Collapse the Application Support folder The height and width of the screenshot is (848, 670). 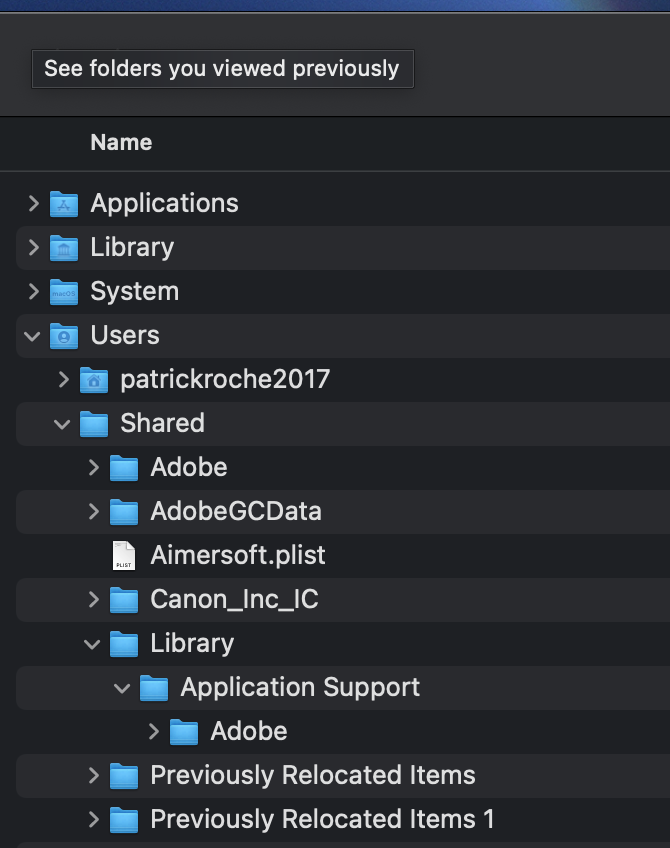pos(123,688)
